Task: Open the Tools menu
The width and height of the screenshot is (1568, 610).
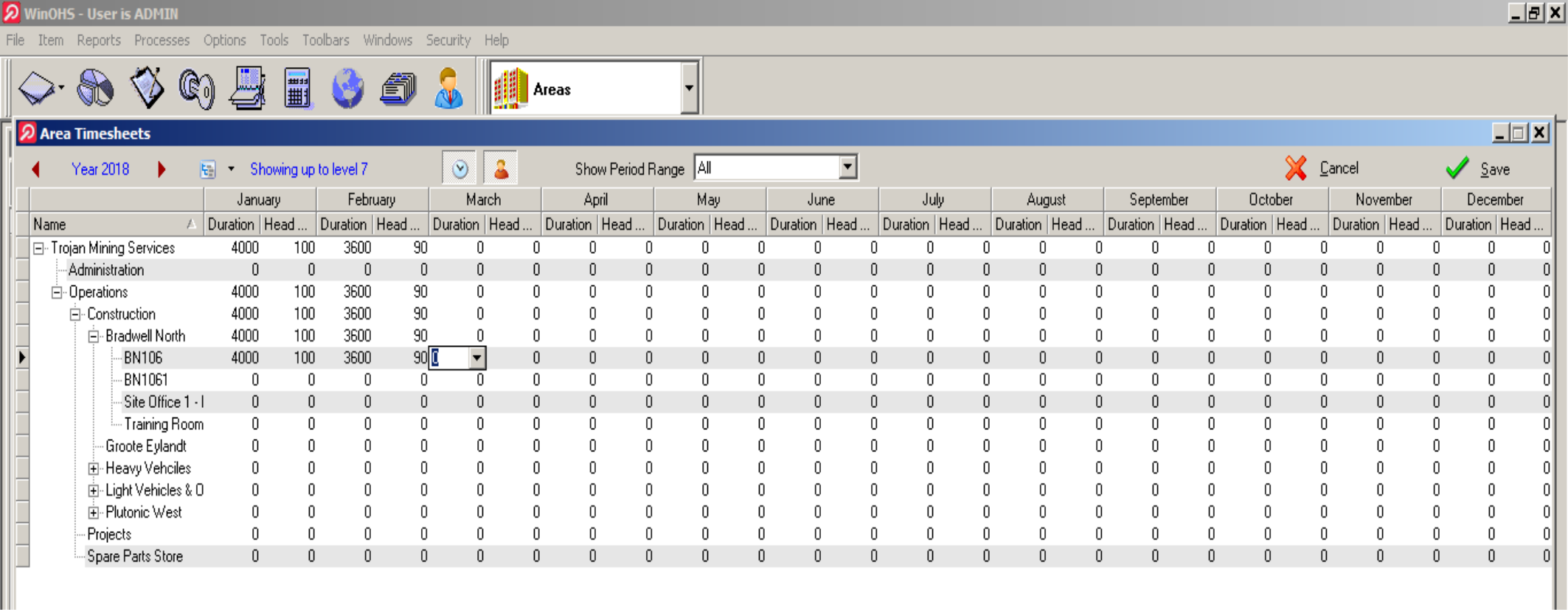Action: click(274, 40)
